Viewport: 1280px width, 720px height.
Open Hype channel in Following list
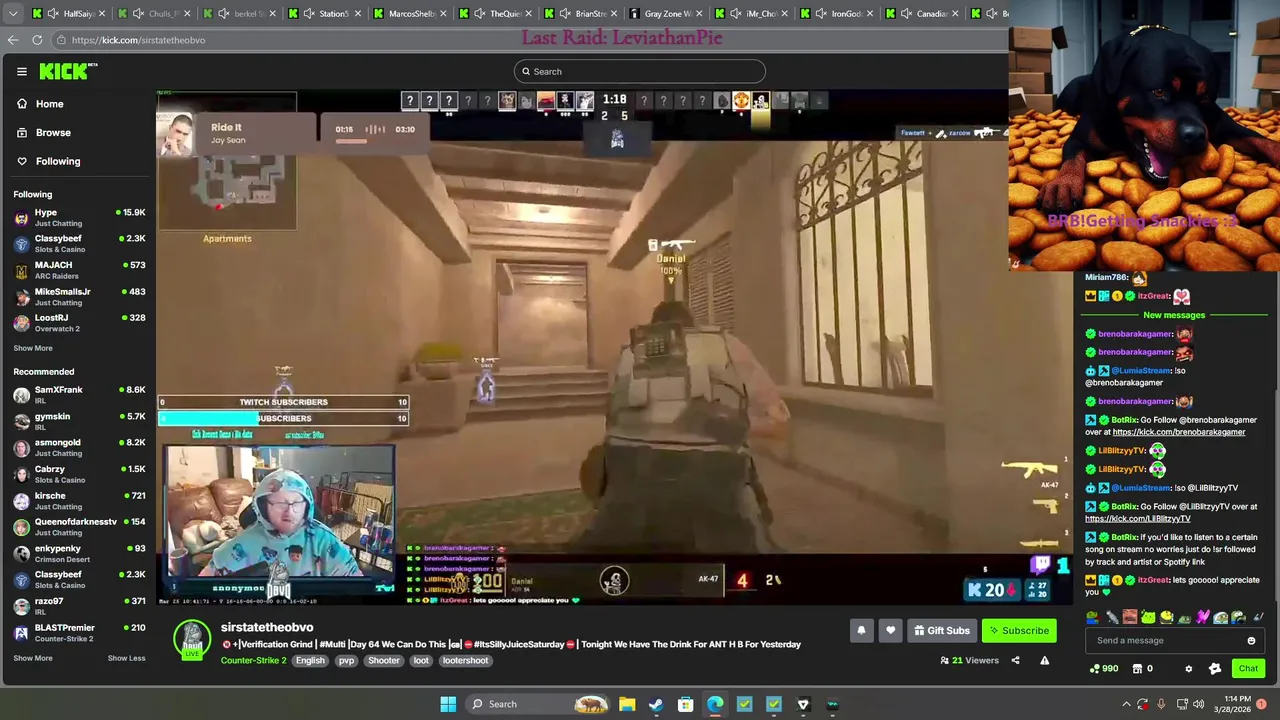[x=80, y=217]
